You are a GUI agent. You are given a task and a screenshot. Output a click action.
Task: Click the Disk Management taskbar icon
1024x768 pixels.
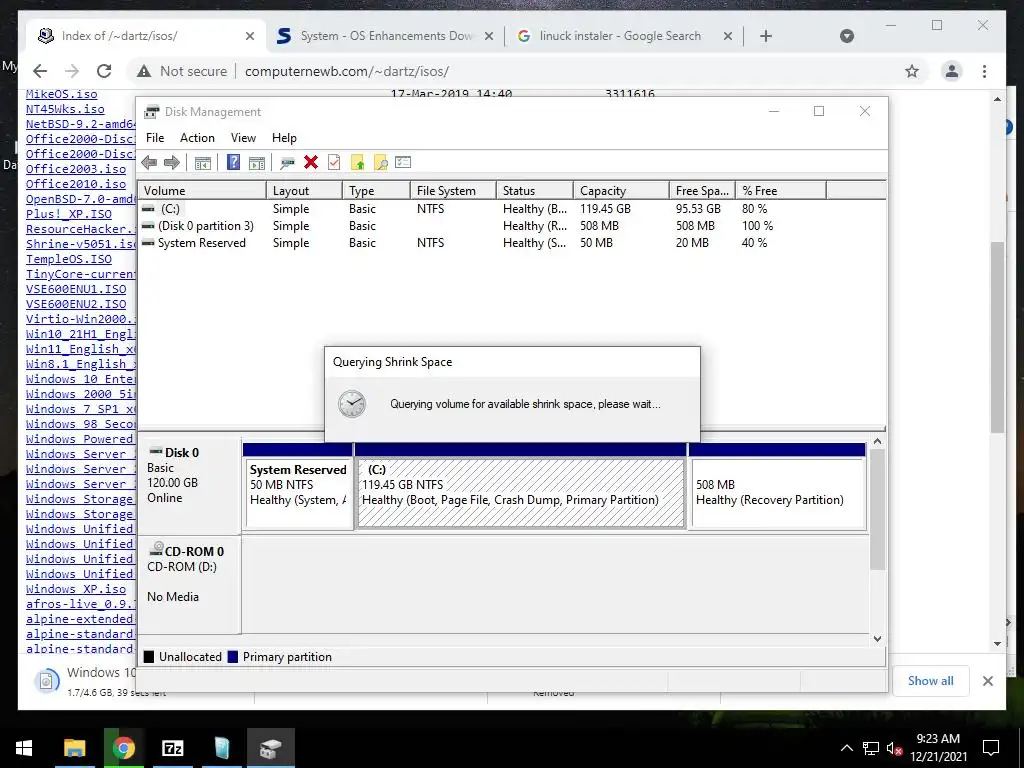click(x=270, y=748)
